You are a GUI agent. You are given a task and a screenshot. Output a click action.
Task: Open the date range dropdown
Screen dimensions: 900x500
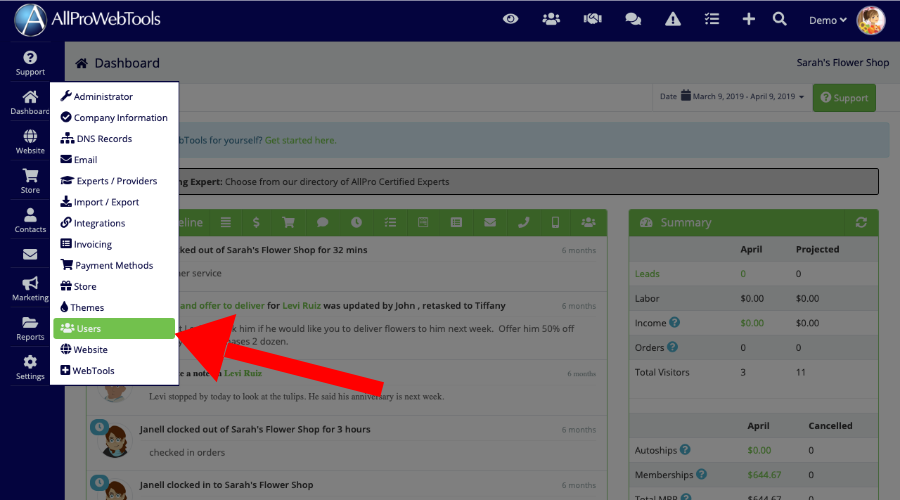[x=732, y=96]
